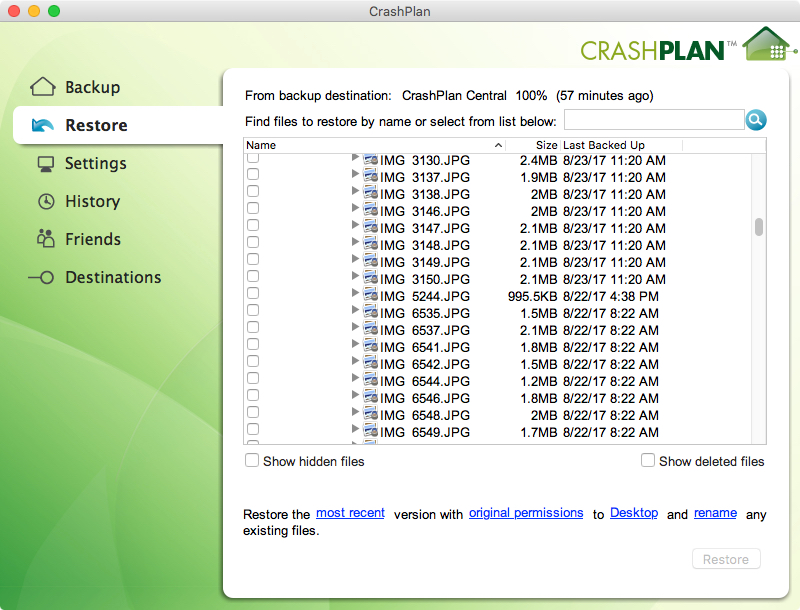Open the History section
The height and width of the screenshot is (610, 800).
[93, 201]
